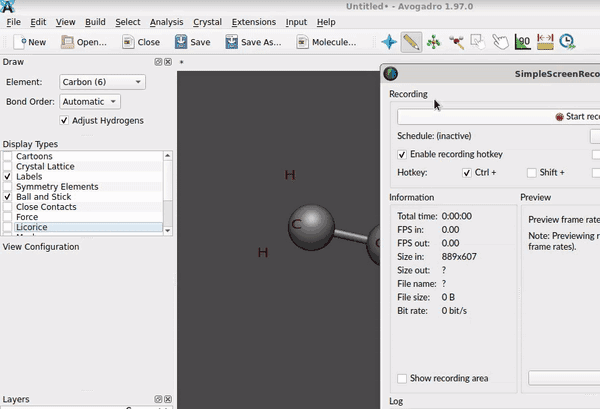Open the File menu
This screenshot has width=600, height=409.
[13, 22]
